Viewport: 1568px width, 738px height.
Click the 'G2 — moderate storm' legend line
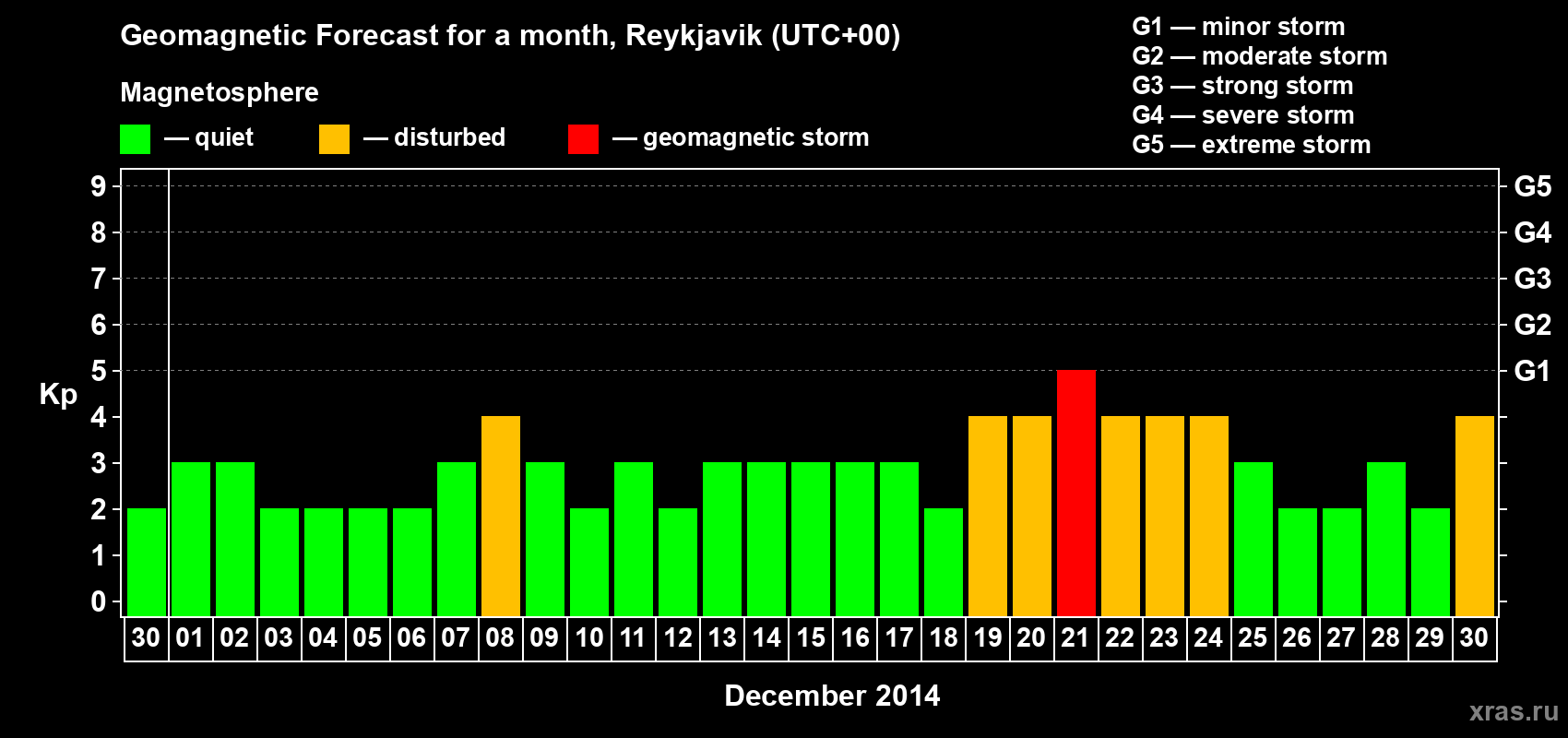(x=1260, y=56)
